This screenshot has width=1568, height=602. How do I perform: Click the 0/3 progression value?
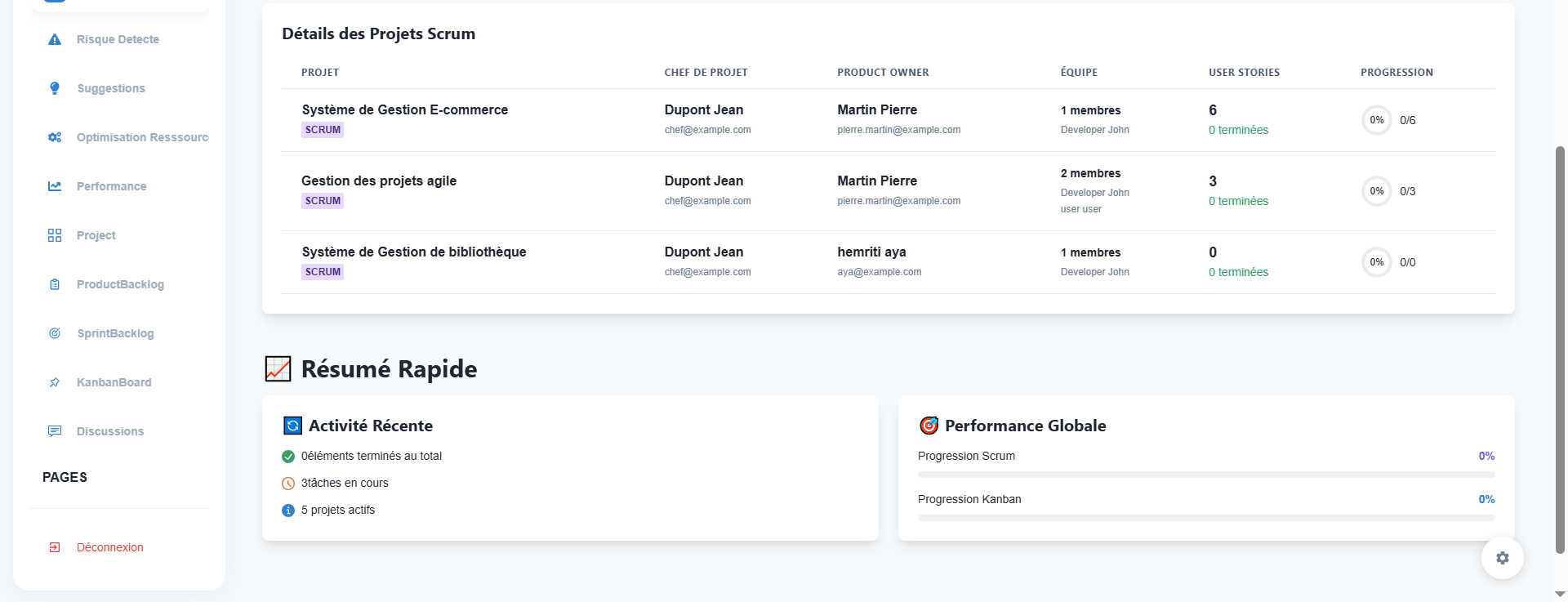point(1408,191)
